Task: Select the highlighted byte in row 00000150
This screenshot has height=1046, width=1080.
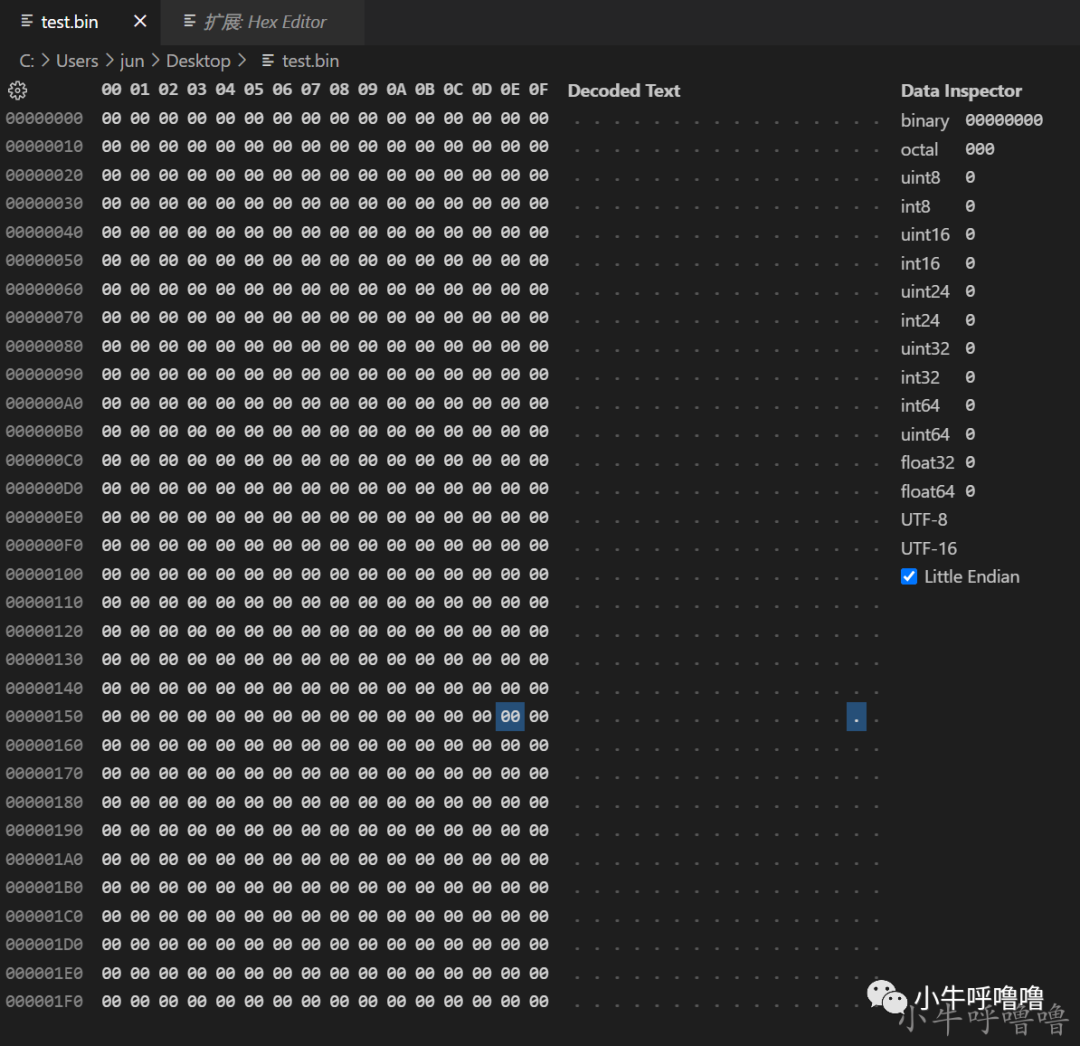Action: pyautogui.click(x=510, y=716)
